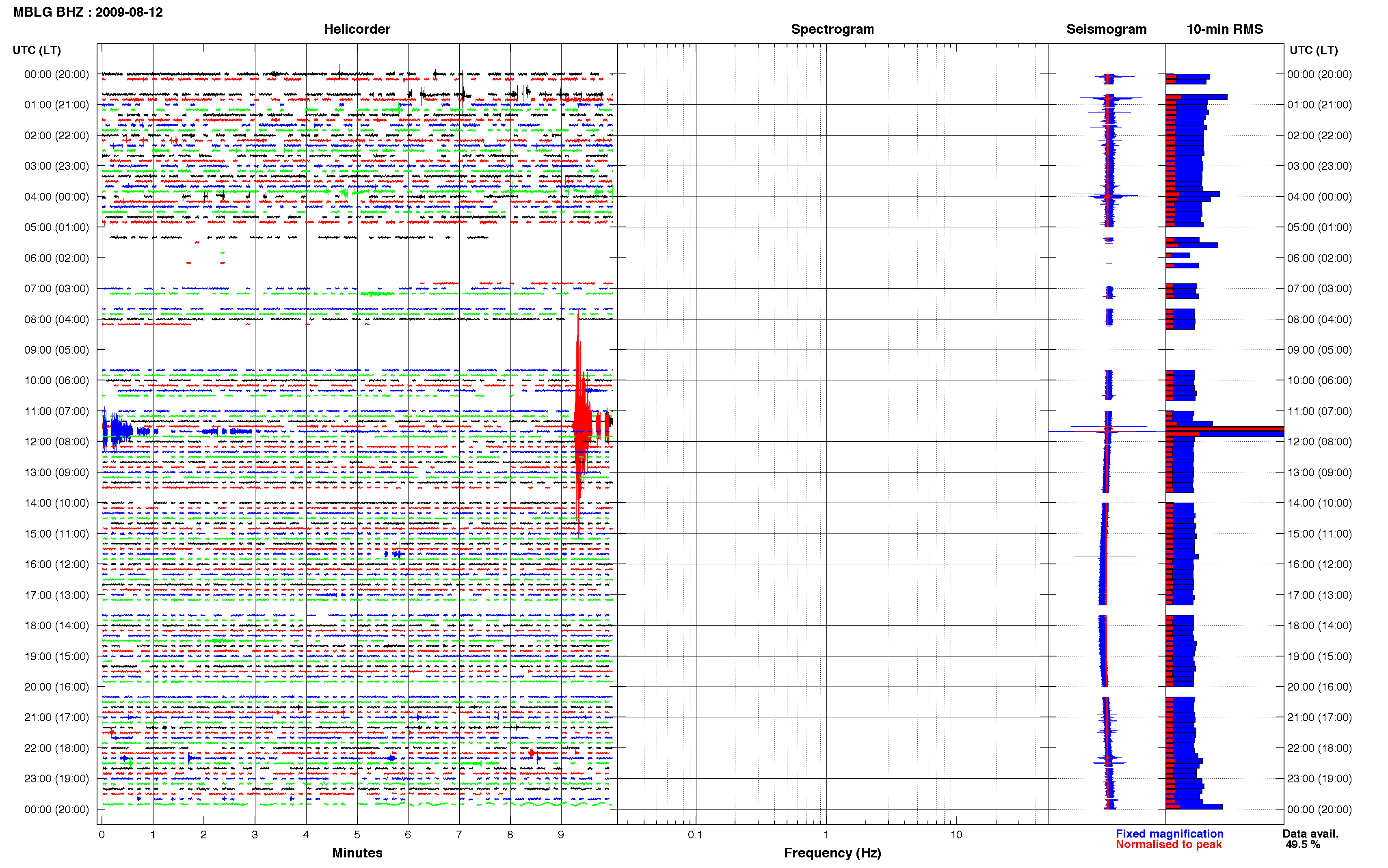Viewport: 1388px width, 868px height.
Task: Click the 10 frequency tick label
Action: (956, 835)
